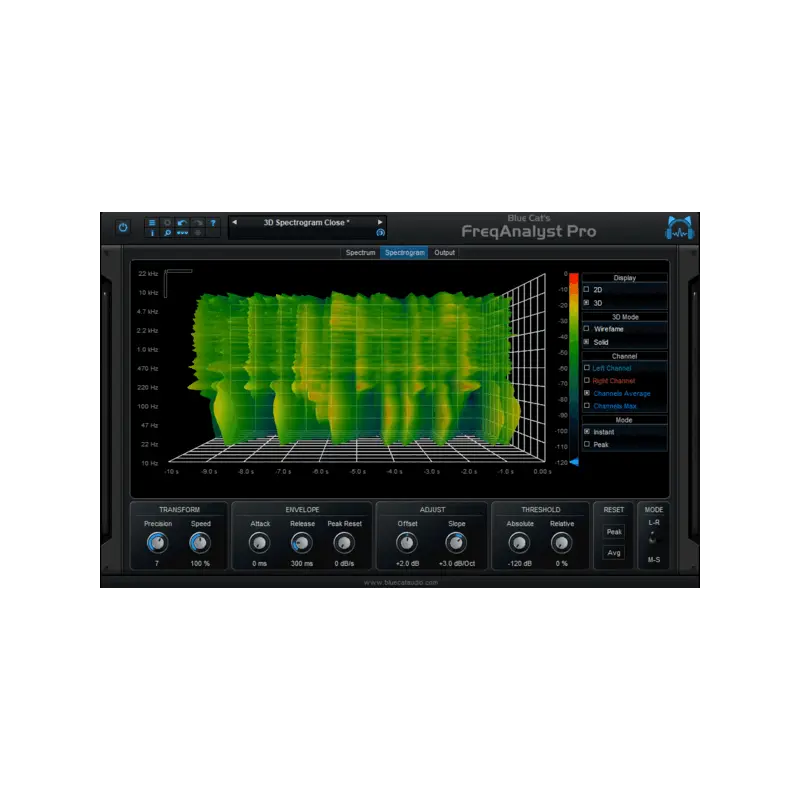Select the Spectrogram tab
800x800 pixels.
click(x=405, y=253)
